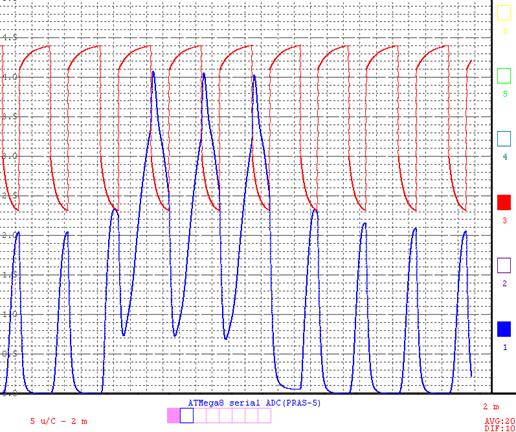Click the '5 u/C - 2 m' scale label

pyautogui.click(x=59, y=421)
